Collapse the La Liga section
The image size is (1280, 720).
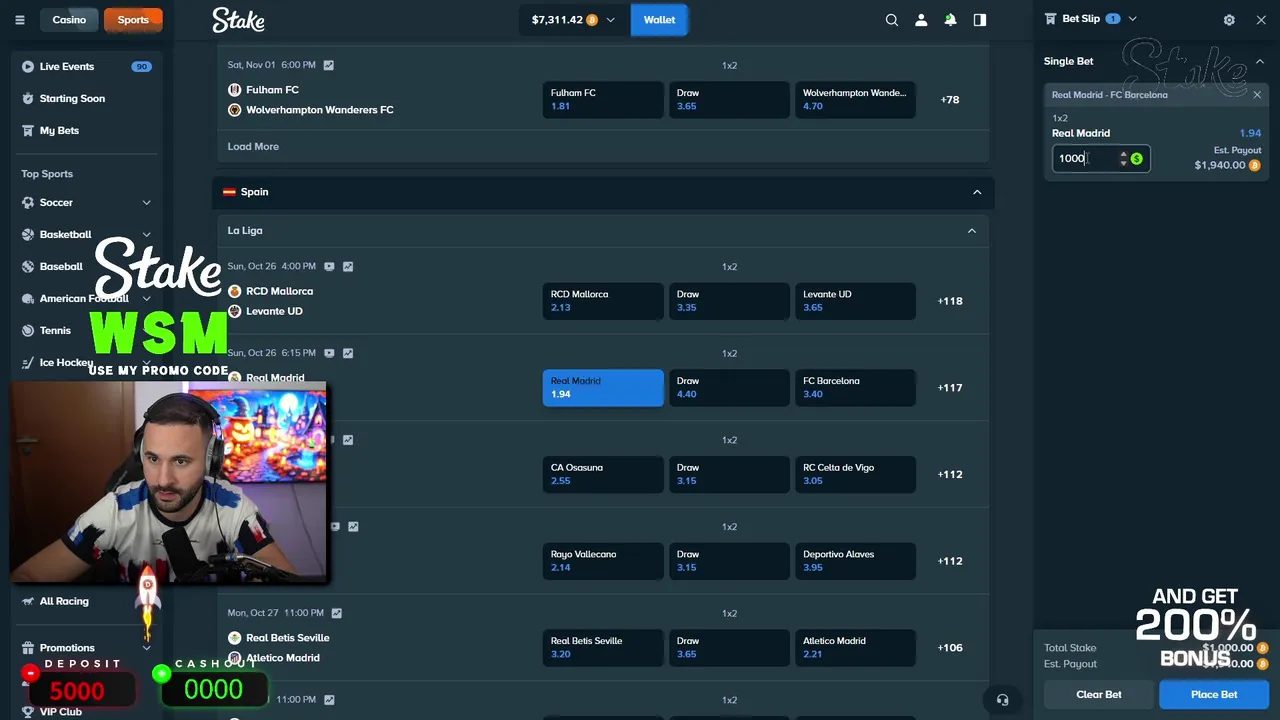point(971,231)
